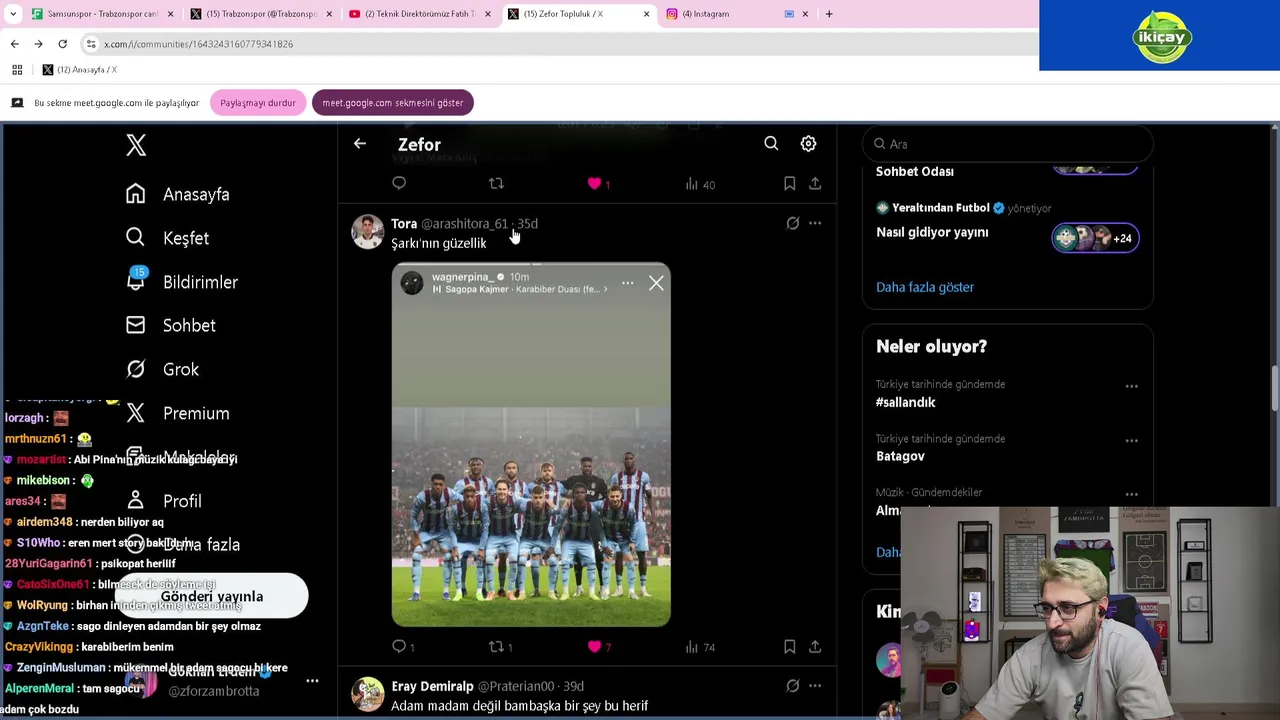Open the X logo home icon
1280x720 pixels.
(x=136, y=145)
